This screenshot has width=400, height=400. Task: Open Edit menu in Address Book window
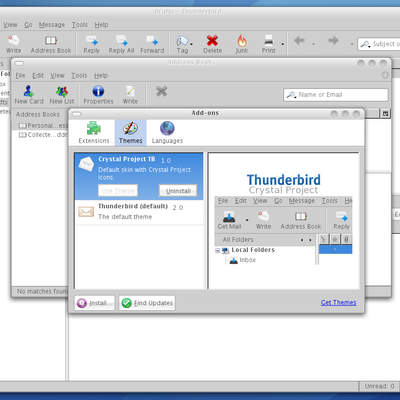(x=38, y=75)
